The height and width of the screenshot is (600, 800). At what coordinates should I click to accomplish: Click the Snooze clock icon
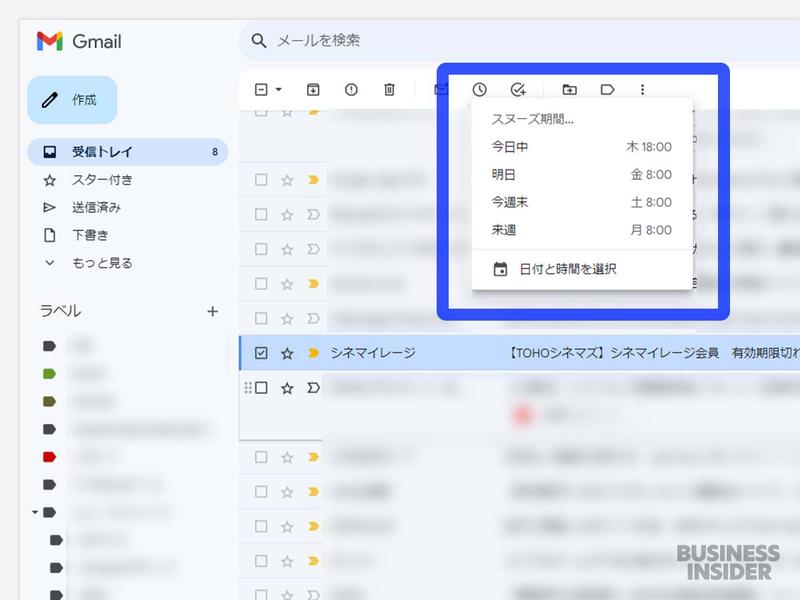479,90
